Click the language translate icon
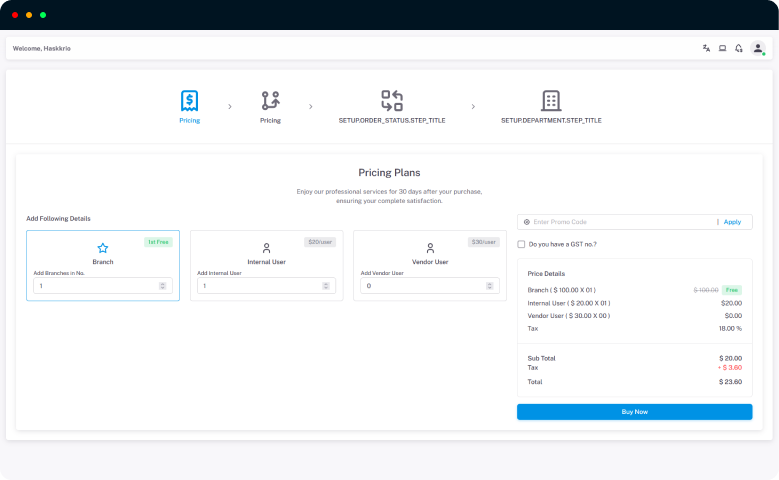Image resolution: width=779 pixels, height=480 pixels. click(706, 48)
